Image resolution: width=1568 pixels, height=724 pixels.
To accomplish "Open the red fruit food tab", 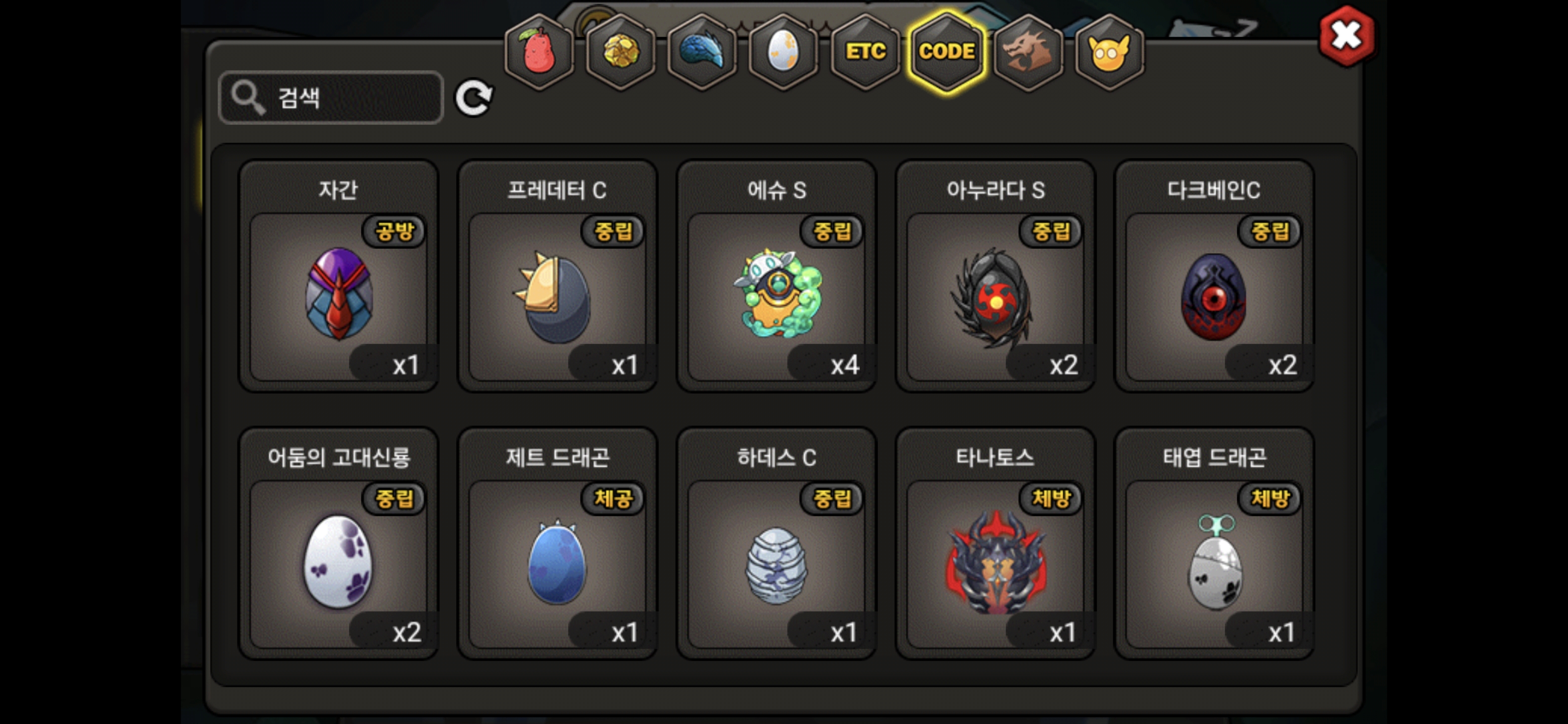I will (x=539, y=52).
